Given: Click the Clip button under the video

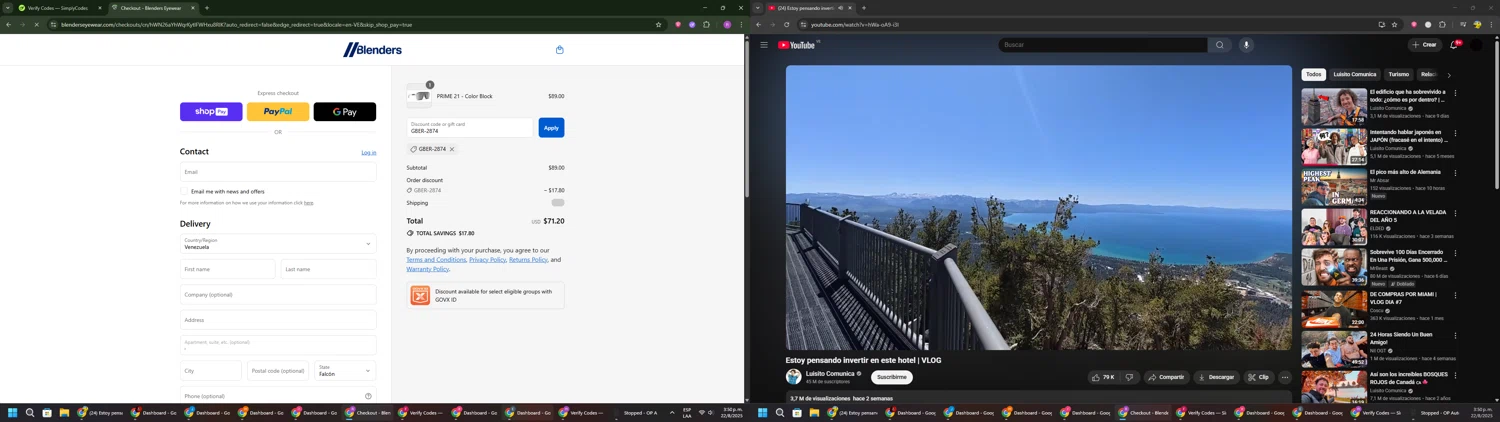Looking at the screenshot, I should pos(1259,377).
